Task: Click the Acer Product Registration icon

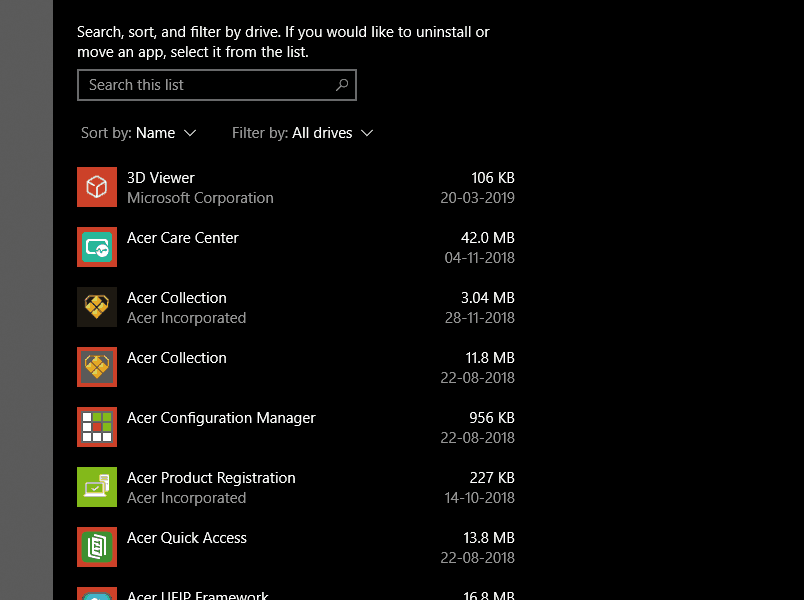Action: [x=97, y=487]
